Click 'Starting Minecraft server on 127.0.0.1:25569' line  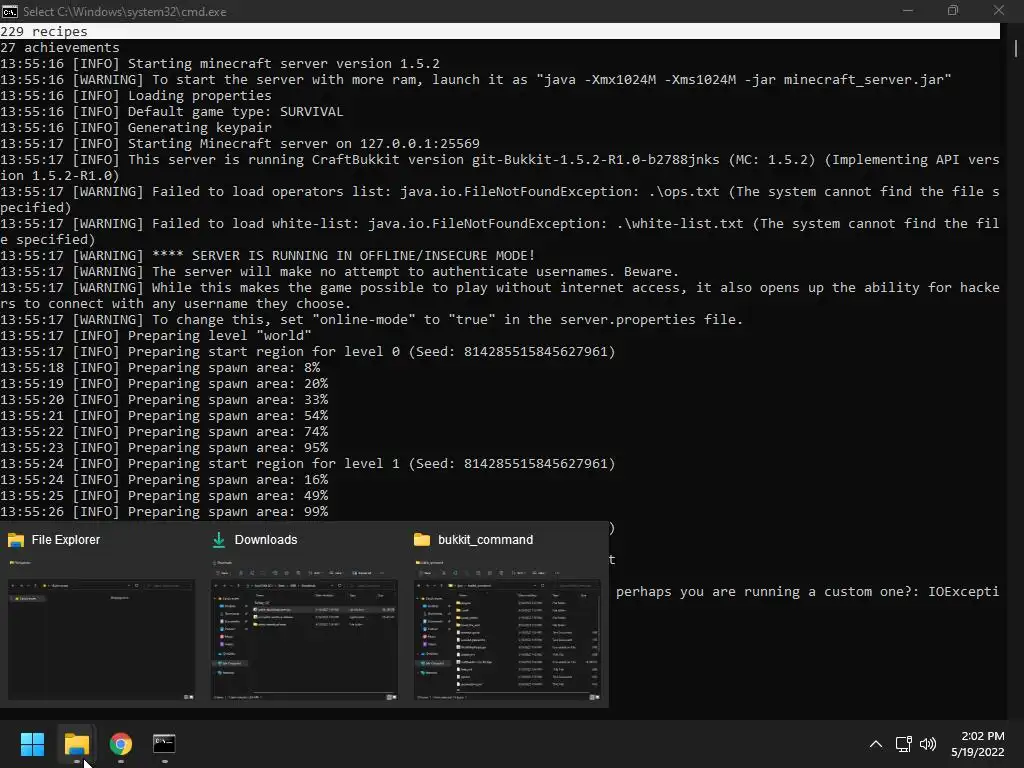coord(240,144)
